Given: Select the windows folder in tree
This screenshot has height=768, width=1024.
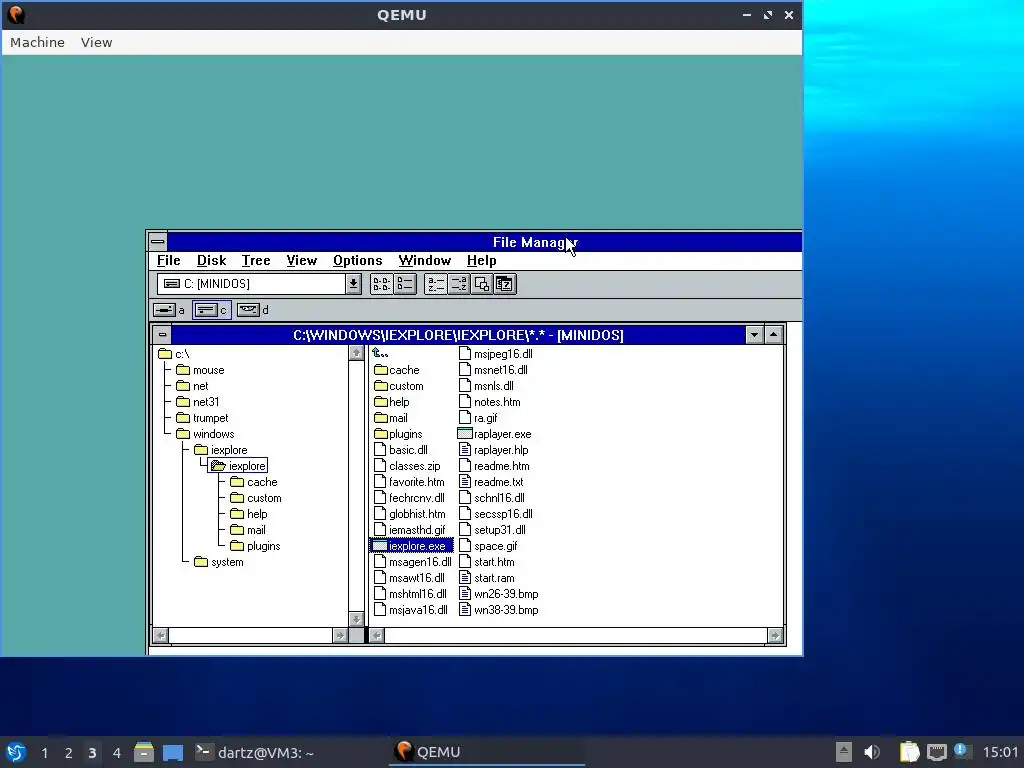Looking at the screenshot, I should coord(205,434).
